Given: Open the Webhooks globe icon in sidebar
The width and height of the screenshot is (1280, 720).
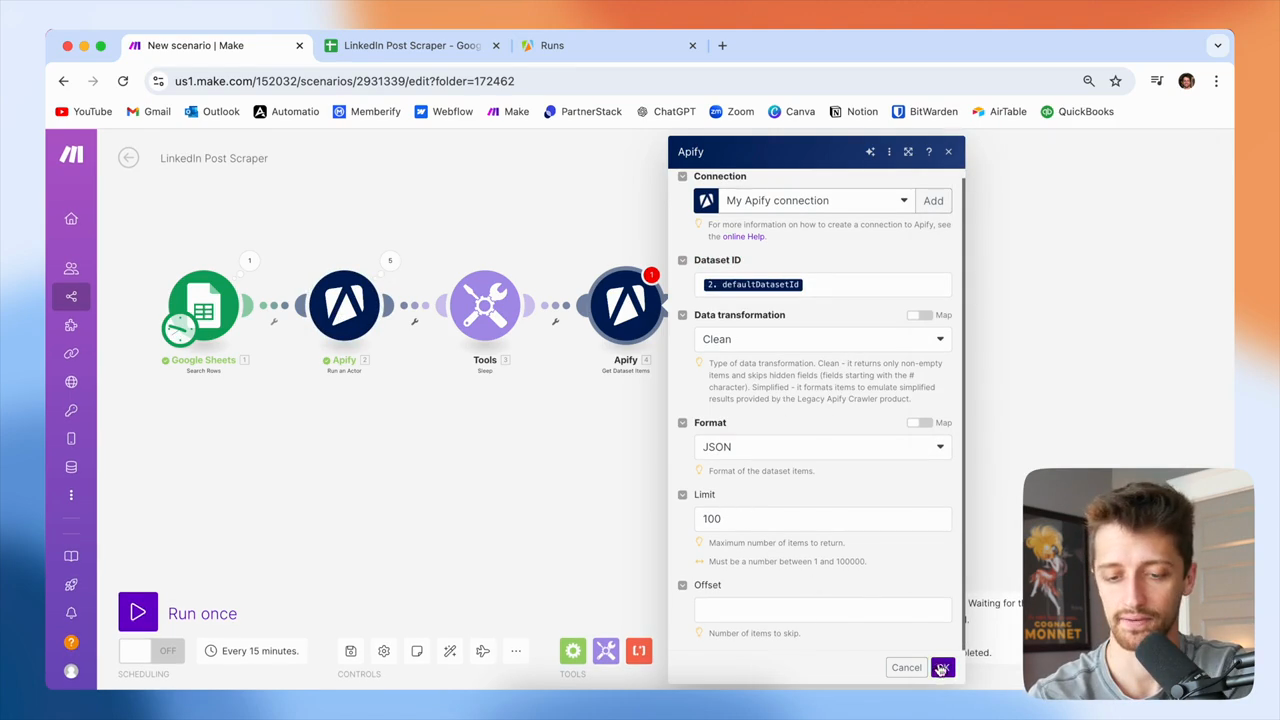Looking at the screenshot, I should tap(71, 382).
